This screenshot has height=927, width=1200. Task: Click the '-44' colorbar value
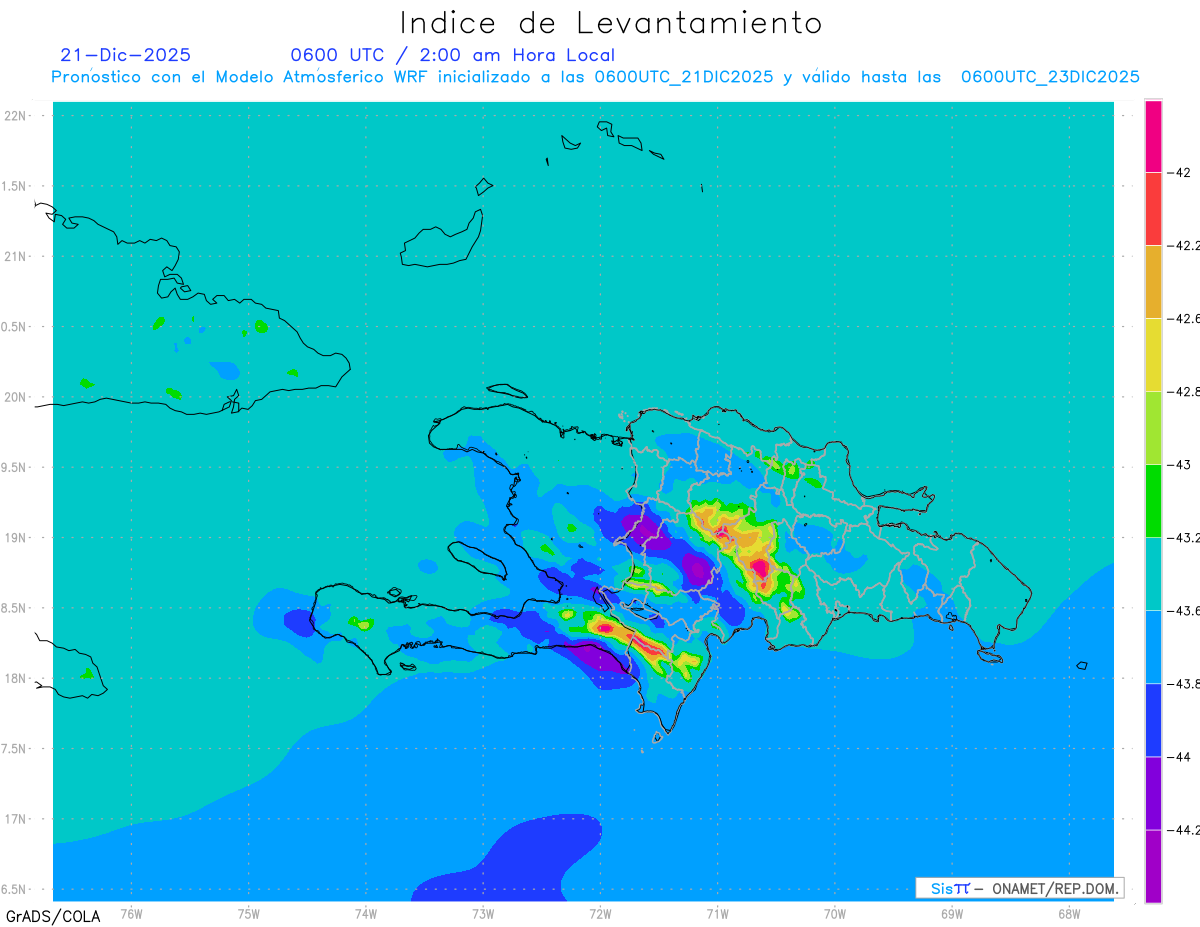tap(1181, 757)
